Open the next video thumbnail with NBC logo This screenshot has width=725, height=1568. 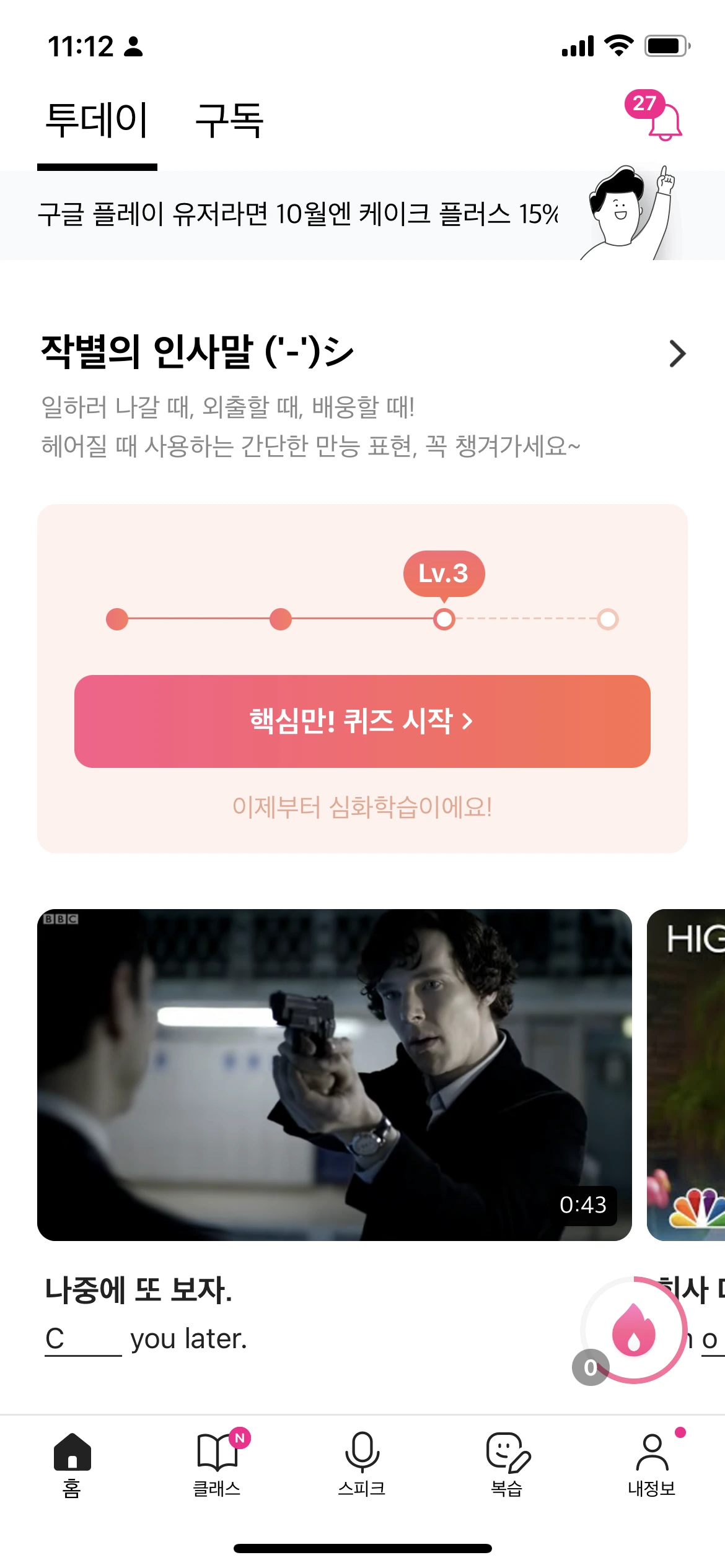point(686,1075)
